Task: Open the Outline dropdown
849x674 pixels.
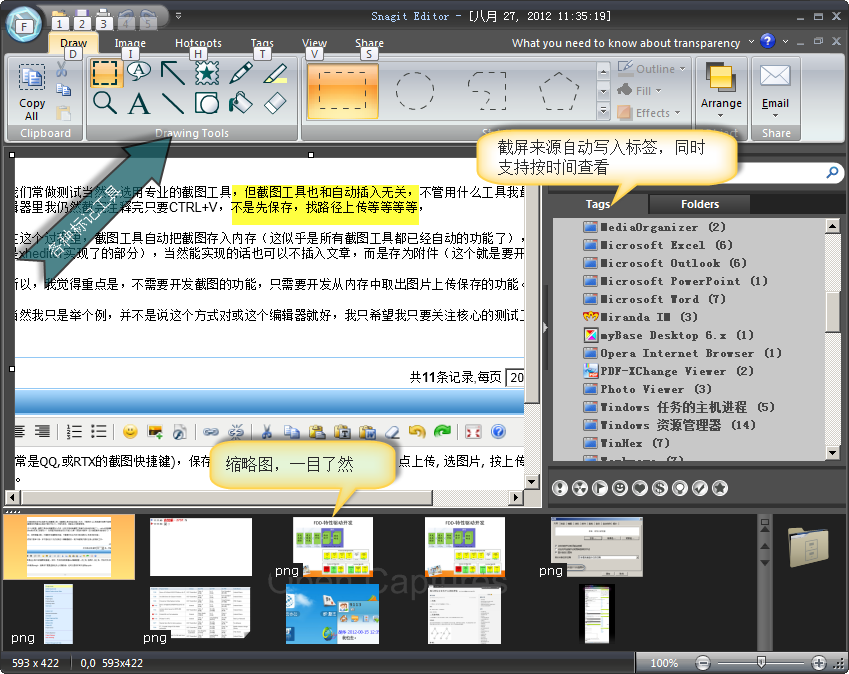Action: coord(653,69)
